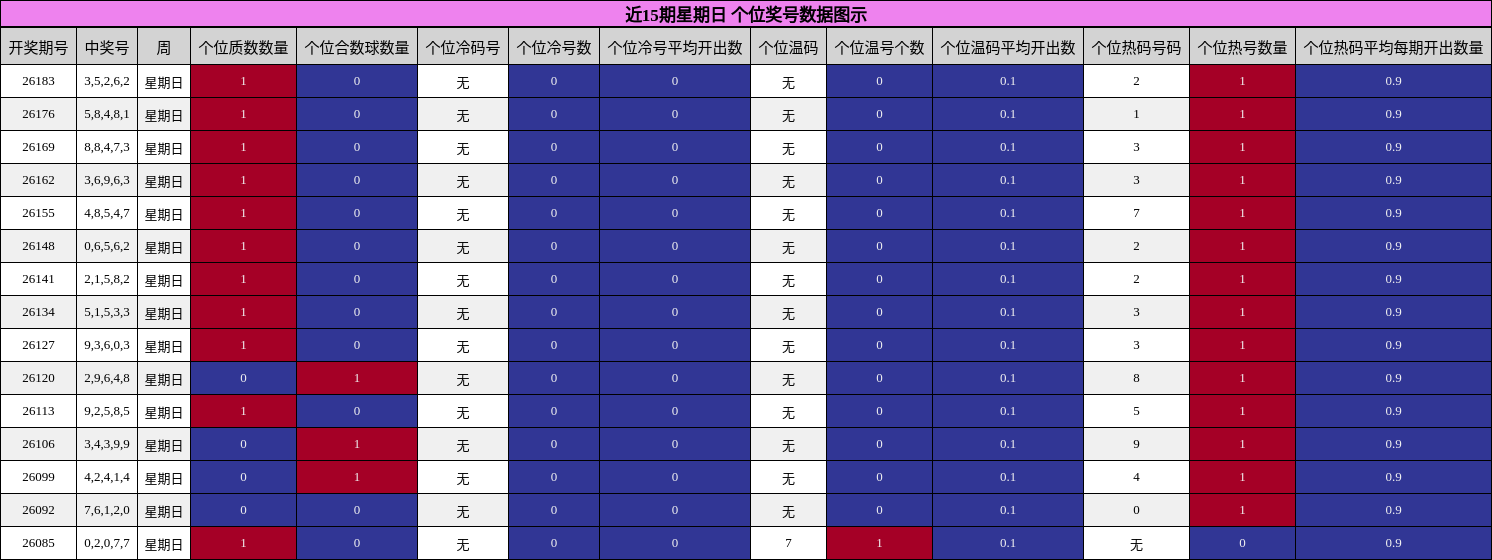
Task: Click winning number 4,8,5,4,7
Action: coord(107,213)
